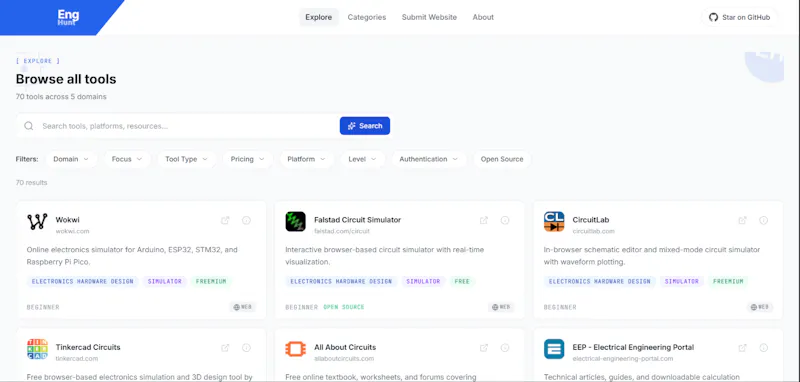Open Falstad Circuit Simulator title link
This screenshot has height=382, width=800.
358,220
